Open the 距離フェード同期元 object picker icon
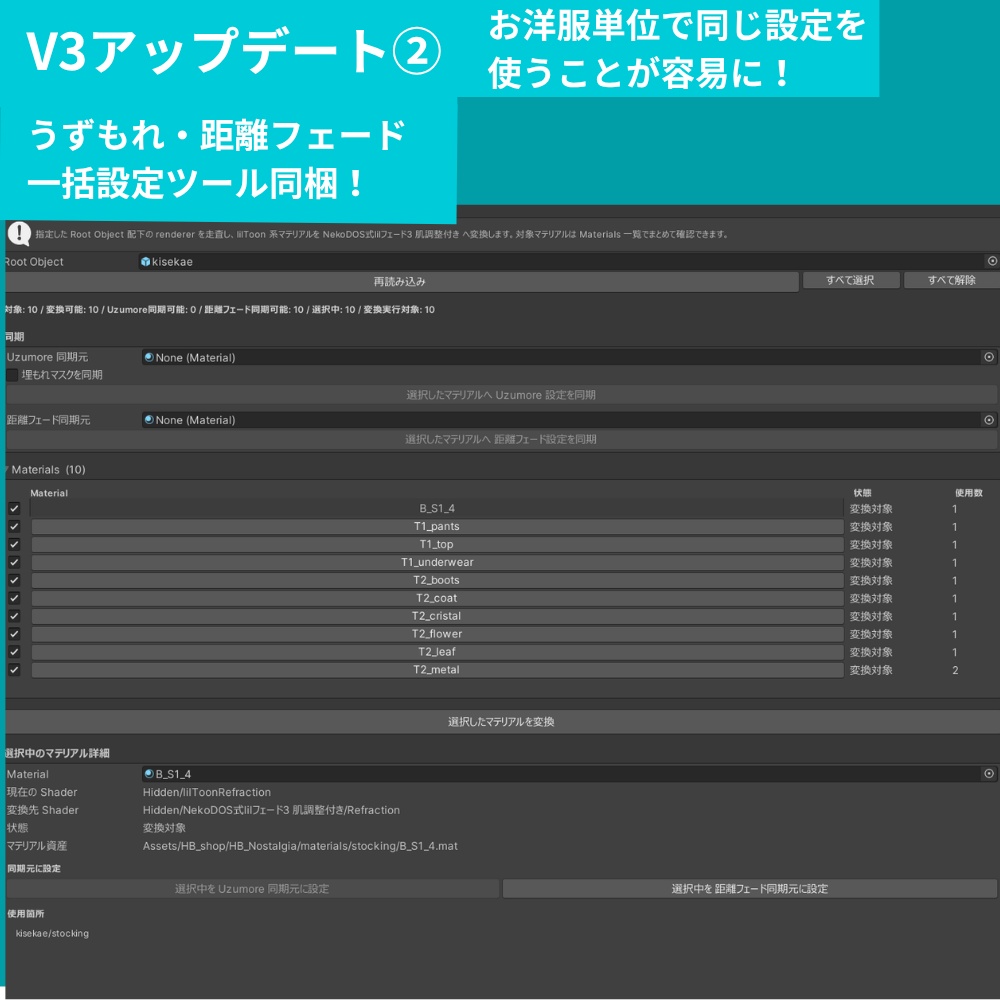Image resolution: width=1000 pixels, height=1000 pixels. [x=990, y=419]
